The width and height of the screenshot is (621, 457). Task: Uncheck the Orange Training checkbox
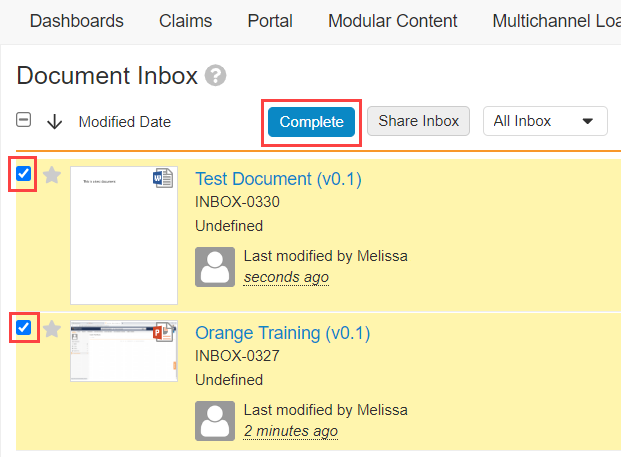24,327
